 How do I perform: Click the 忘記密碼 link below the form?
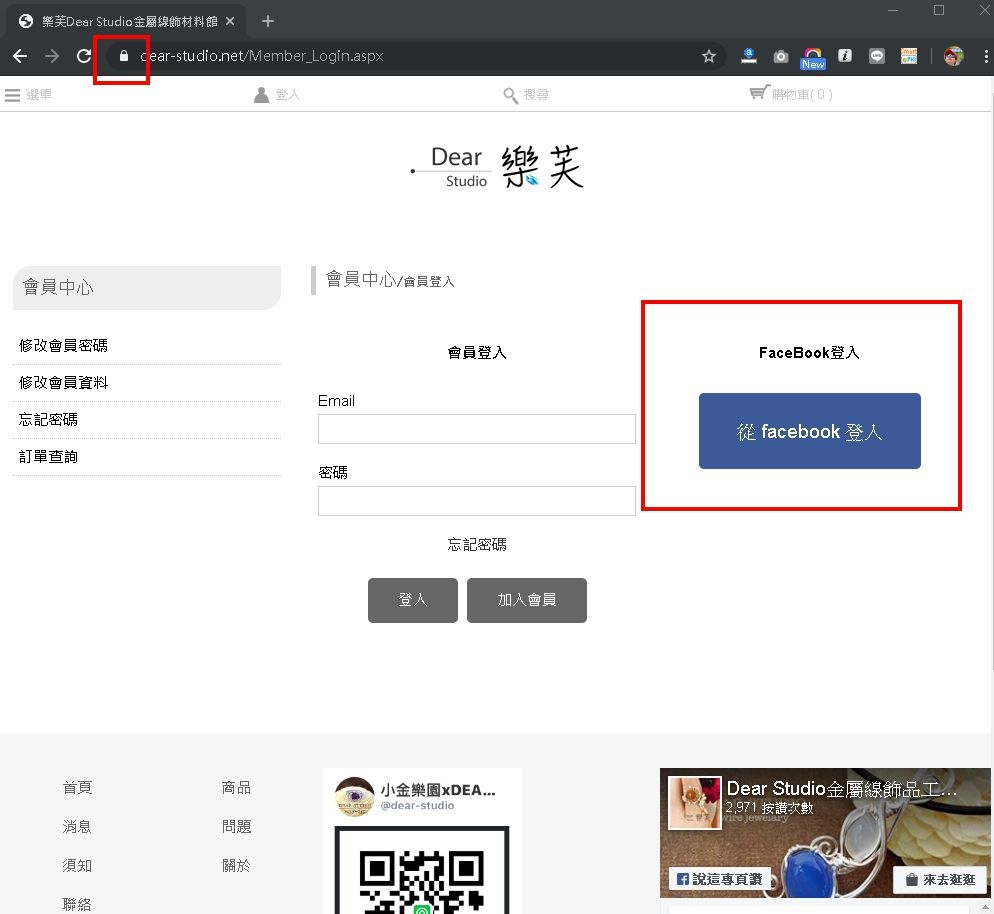476,544
